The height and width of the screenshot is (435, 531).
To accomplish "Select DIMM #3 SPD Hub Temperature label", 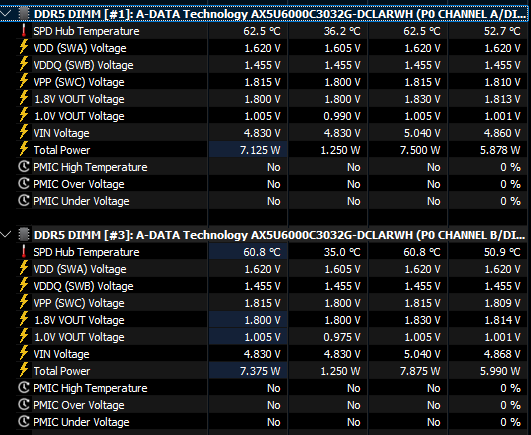I will [86, 252].
